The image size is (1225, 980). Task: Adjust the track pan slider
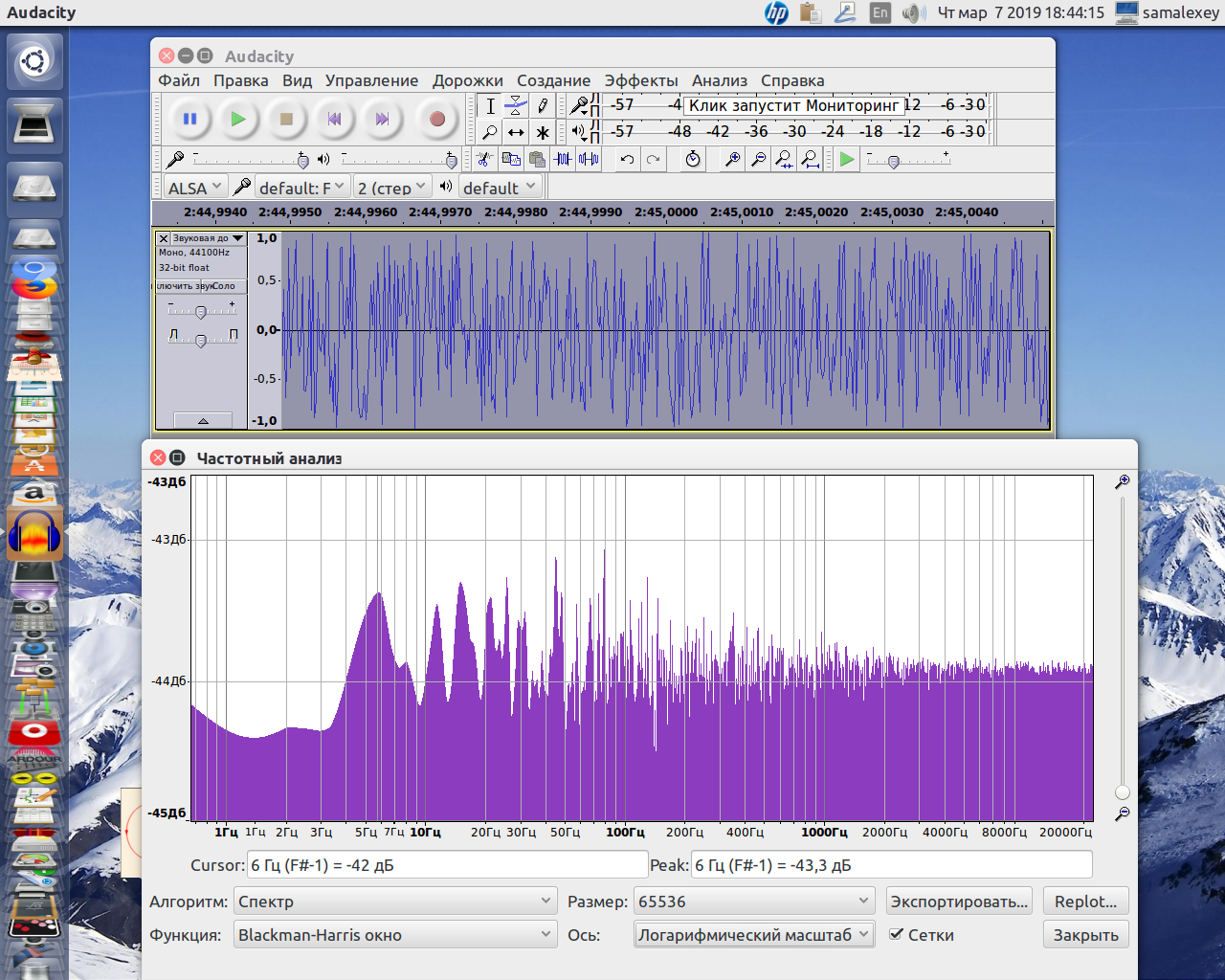[201, 339]
